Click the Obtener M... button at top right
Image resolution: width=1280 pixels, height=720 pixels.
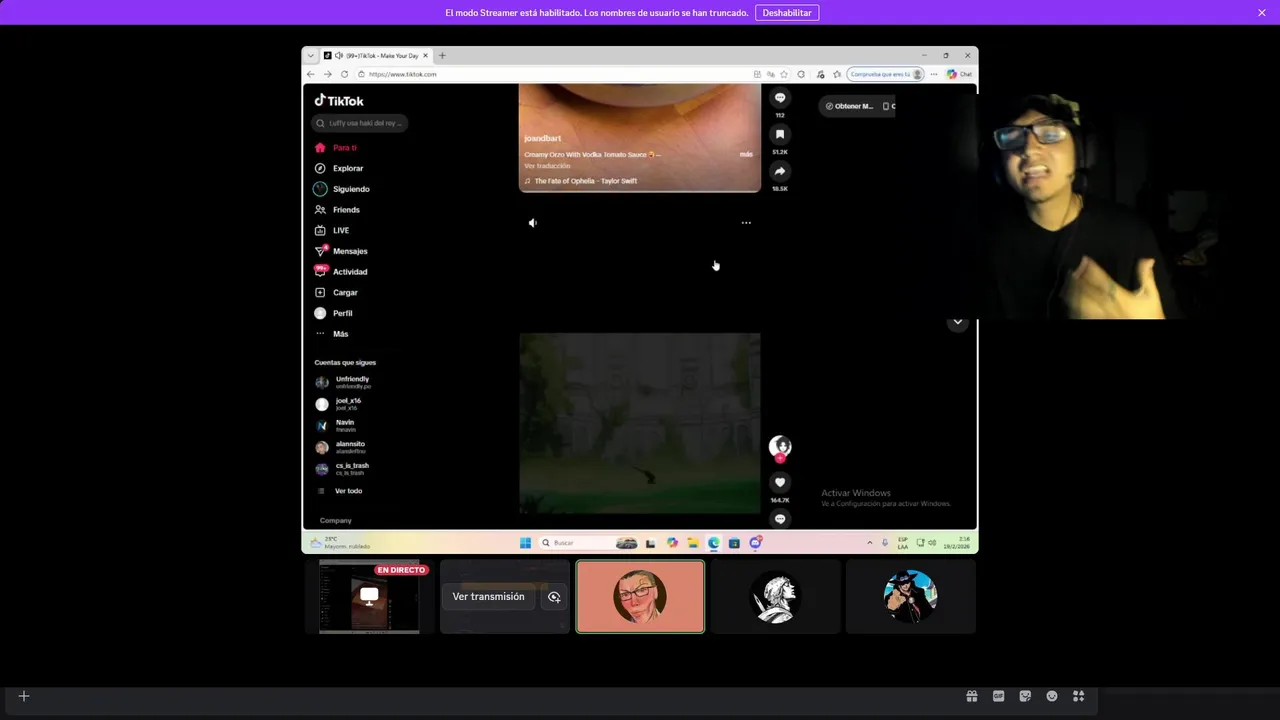pos(849,106)
